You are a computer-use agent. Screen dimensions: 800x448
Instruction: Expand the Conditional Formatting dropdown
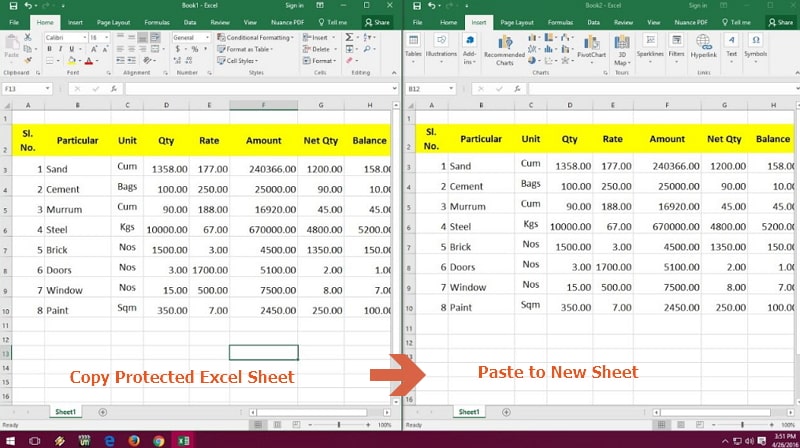point(258,38)
